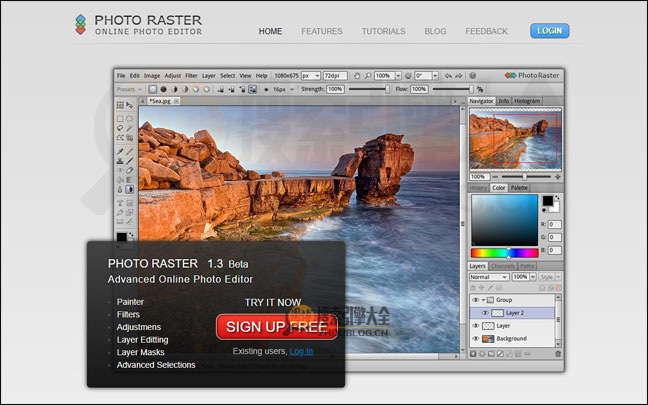Toggle the first highlighted mode button in options bar
The width and height of the screenshot is (648, 405).
coord(152,89)
